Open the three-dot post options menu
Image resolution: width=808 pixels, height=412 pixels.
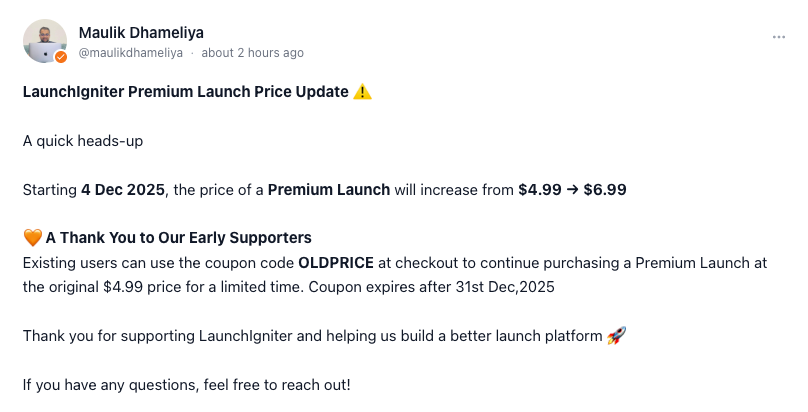[x=779, y=37]
